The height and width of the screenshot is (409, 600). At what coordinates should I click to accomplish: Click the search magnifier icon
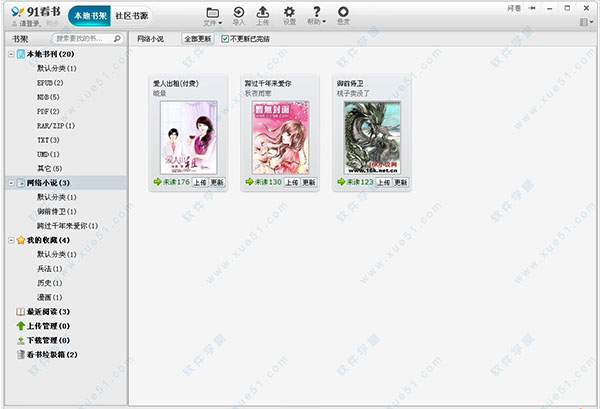(117, 38)
